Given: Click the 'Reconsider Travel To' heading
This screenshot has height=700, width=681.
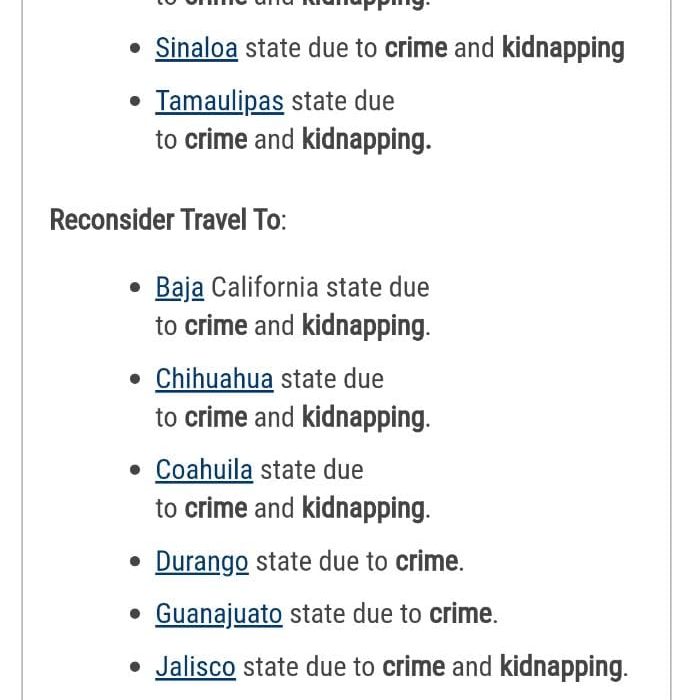Looking at the screenshot, I should pos(168,220).
